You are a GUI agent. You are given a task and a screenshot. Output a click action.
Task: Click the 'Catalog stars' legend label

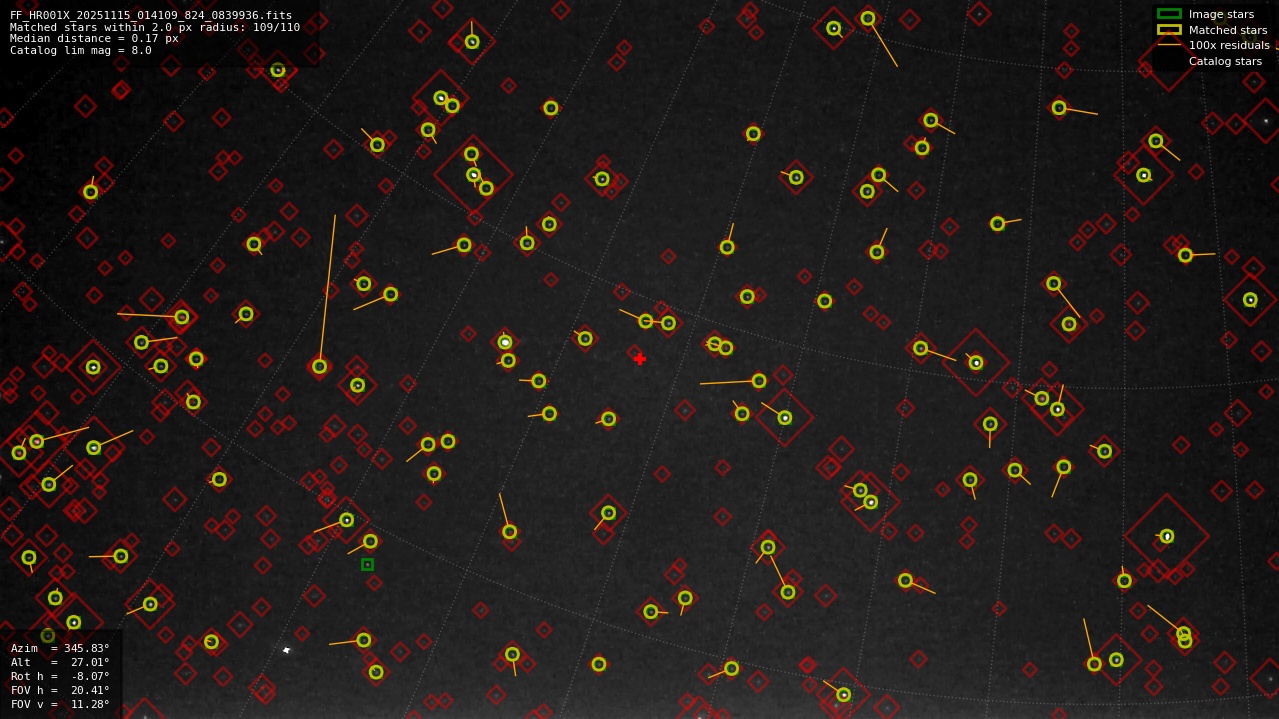click(1225, 61)
